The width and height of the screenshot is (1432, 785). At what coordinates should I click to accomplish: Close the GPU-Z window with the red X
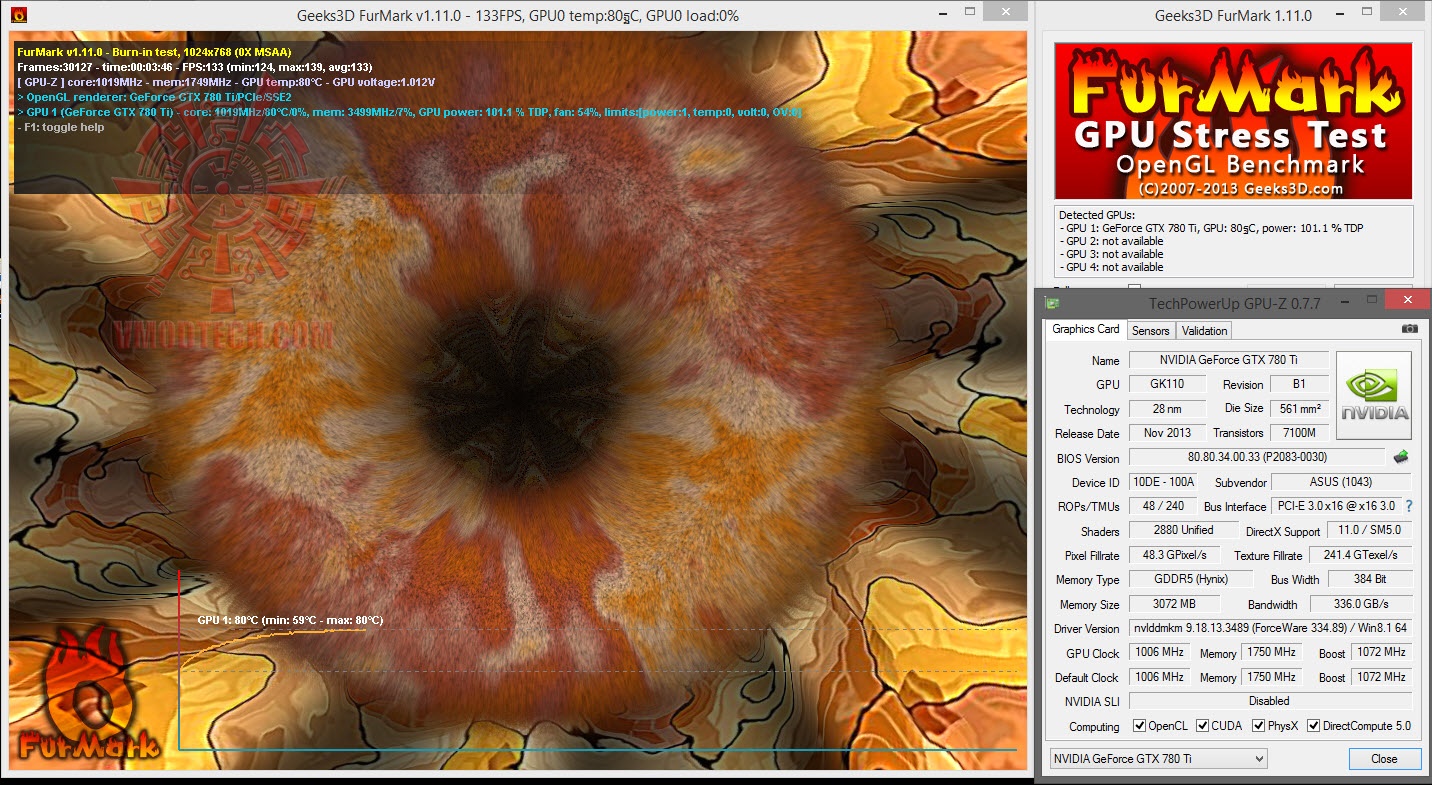pos(1407,300)
